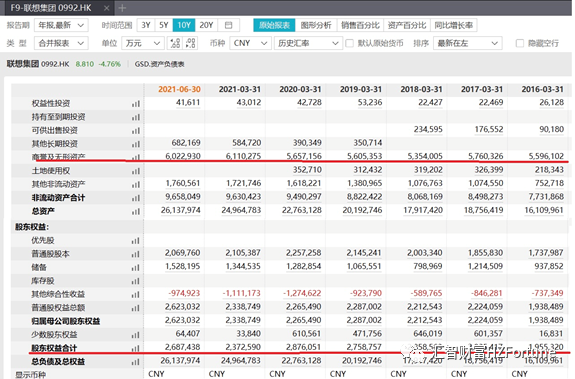Click 2017-03-31 column header
Viewport: 575px width, 379px height.
click(481, 89)
